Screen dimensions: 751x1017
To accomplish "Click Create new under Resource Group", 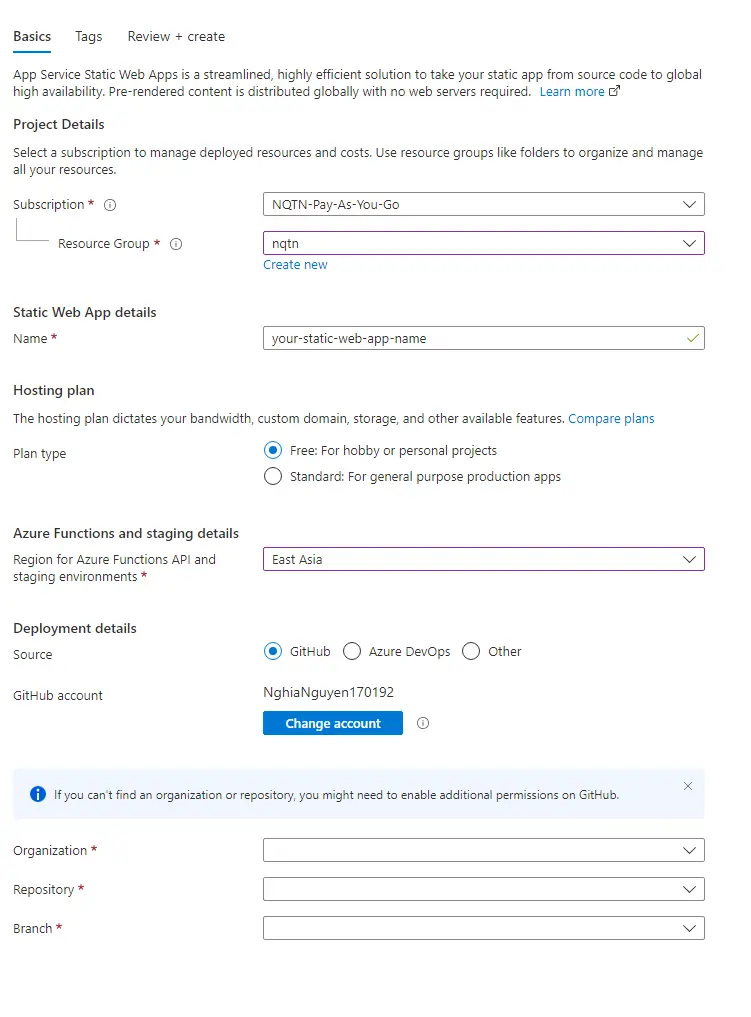I will click(x=295, y=264).
